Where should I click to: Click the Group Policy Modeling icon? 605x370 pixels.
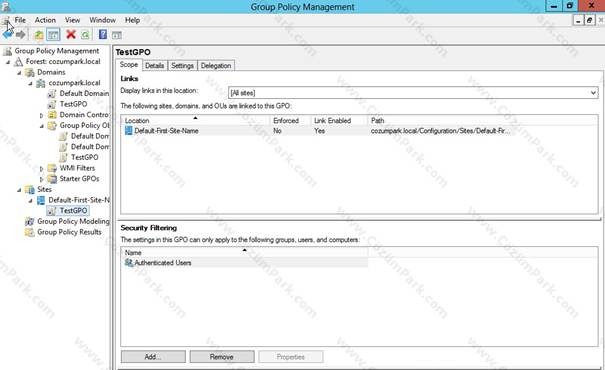pyautogui.click(x=29, y=221)
